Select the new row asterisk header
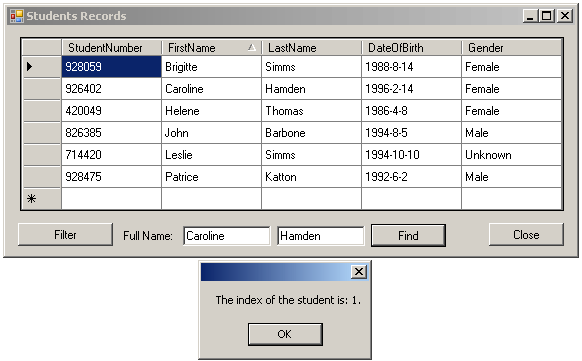Image resolution: width=582 pixels, height=361 pixels. point(42,199)
